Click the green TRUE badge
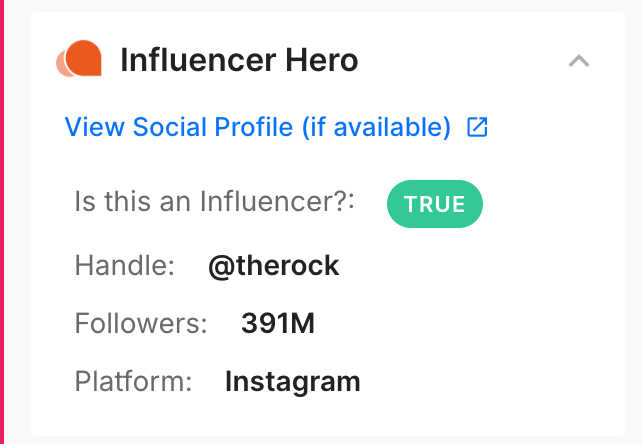642x444 pixels. [434, 204]
